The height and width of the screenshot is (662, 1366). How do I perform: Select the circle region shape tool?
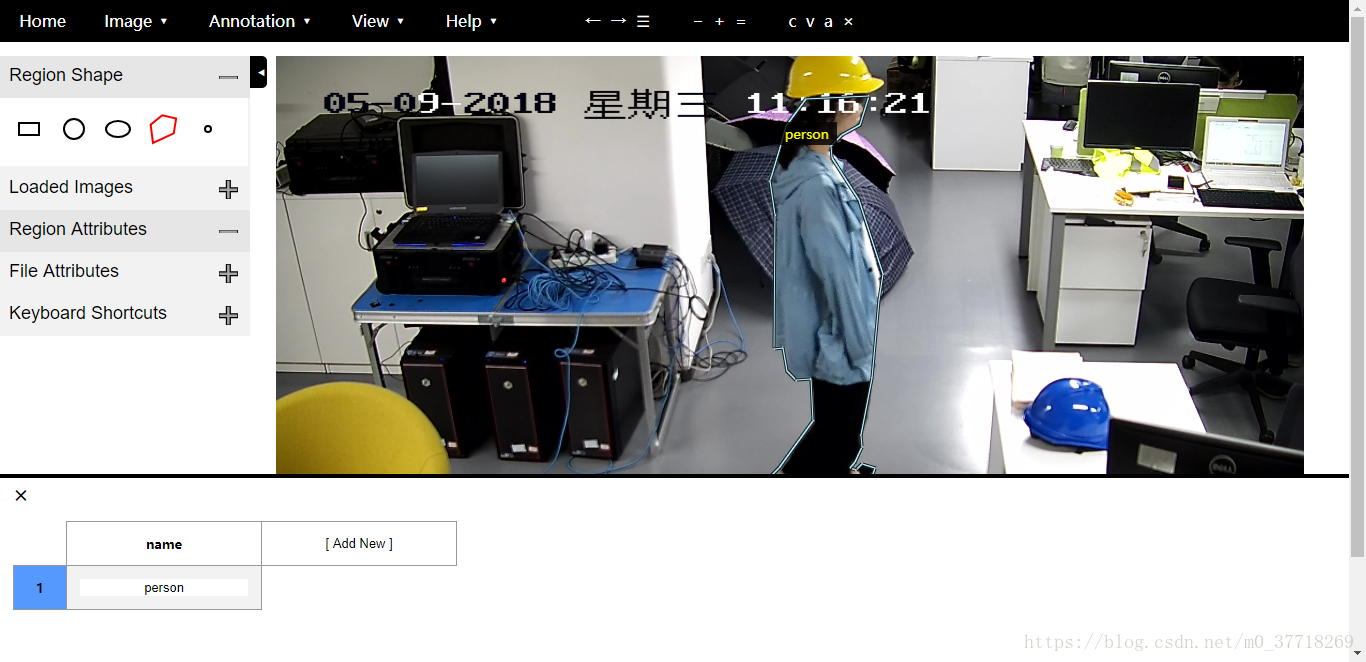tap(74, 129)
